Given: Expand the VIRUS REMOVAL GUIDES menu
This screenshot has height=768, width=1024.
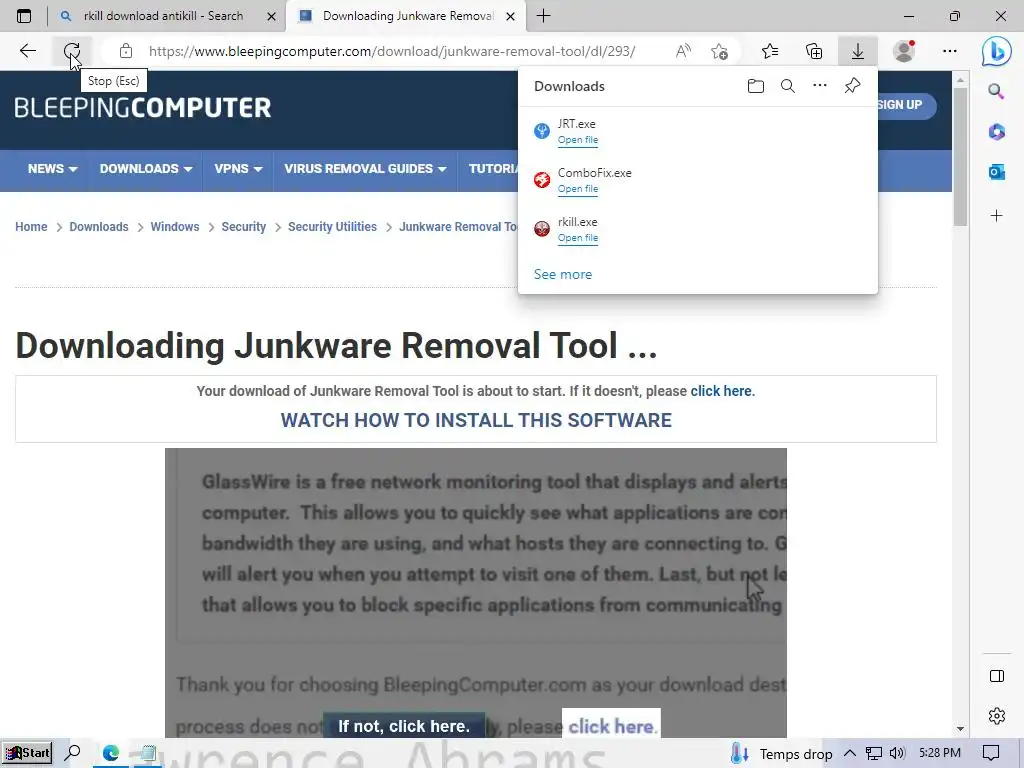Looking at the screenshot, I should click(x=365, y=168).
